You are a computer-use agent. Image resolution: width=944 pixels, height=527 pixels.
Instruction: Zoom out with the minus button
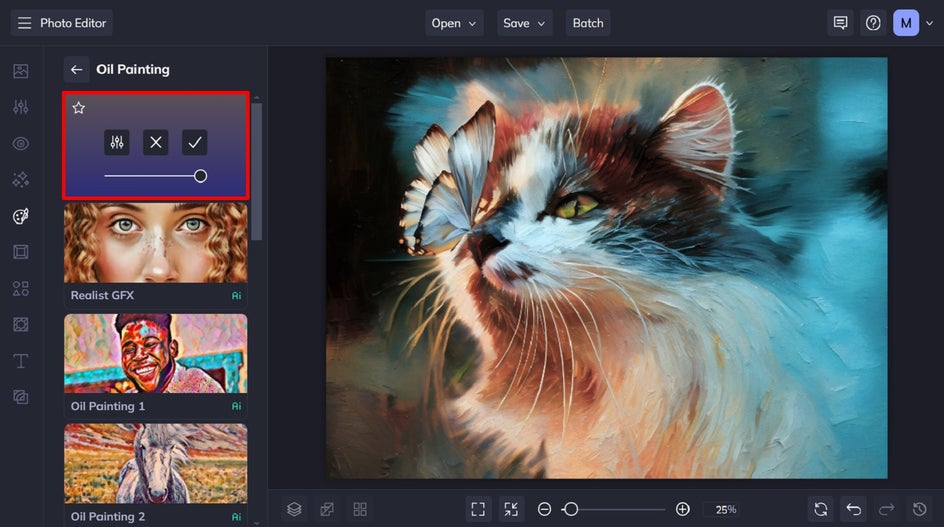[x=544, y=510]
